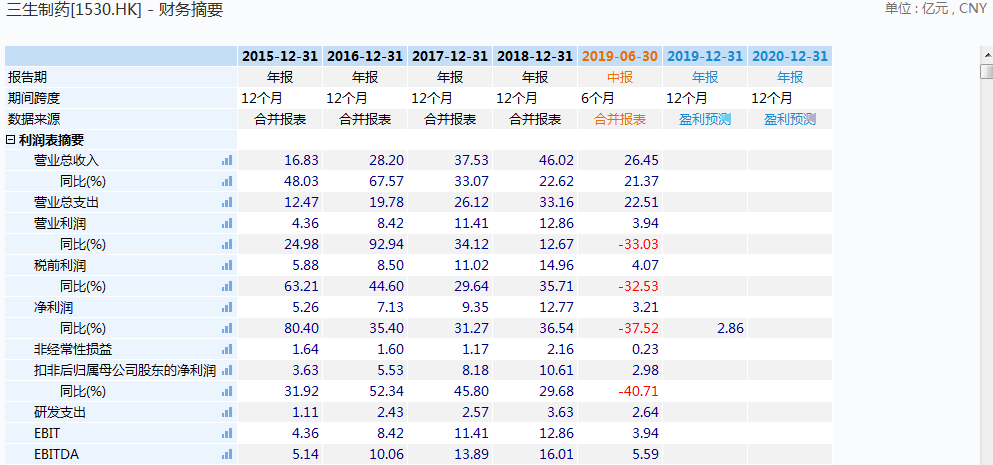The image size is (993, 465).
Task: Select the EBITDA row label
Action: (56, 454)
